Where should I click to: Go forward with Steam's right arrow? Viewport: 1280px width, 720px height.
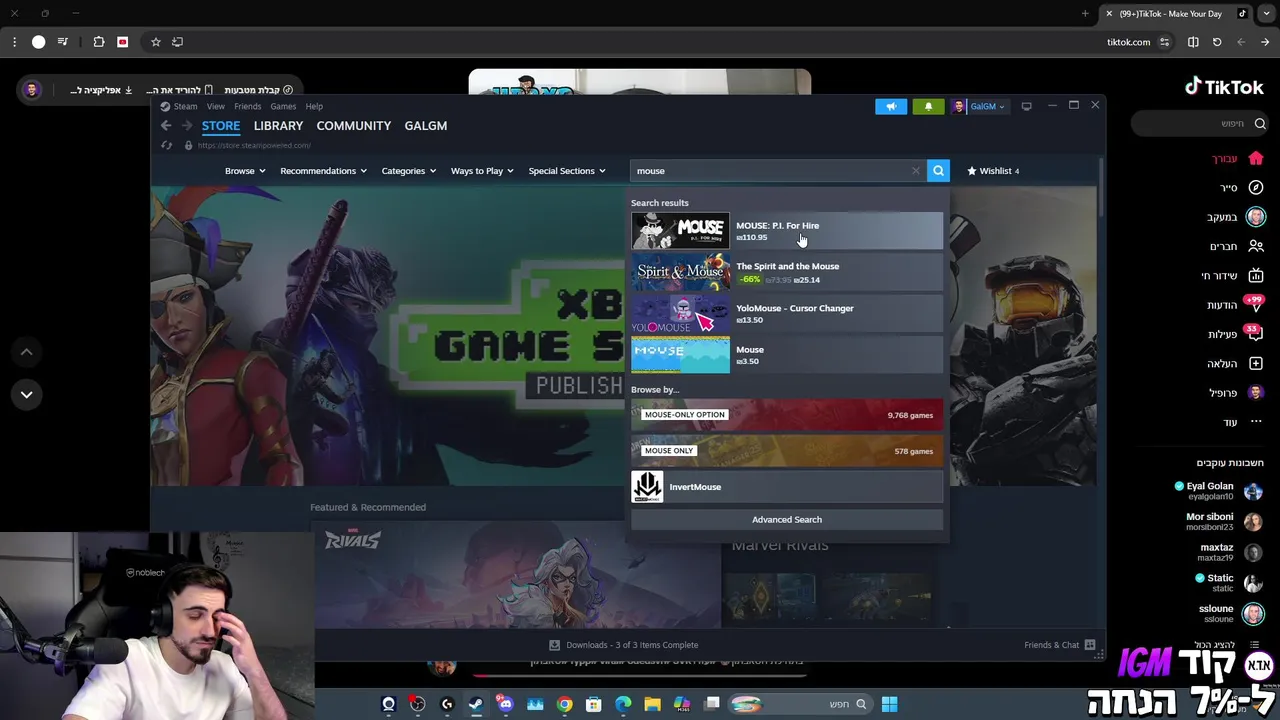click(x=186, y=125)
